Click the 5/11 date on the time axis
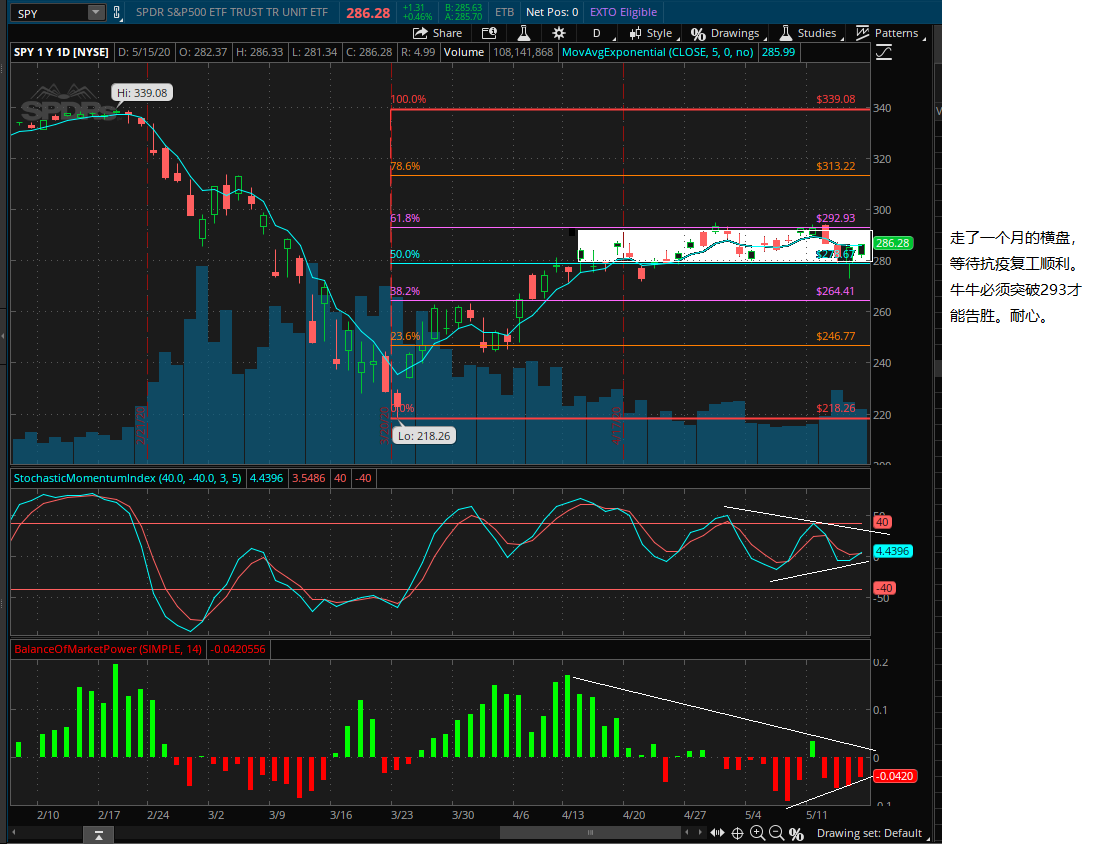 tap(816, 815)
